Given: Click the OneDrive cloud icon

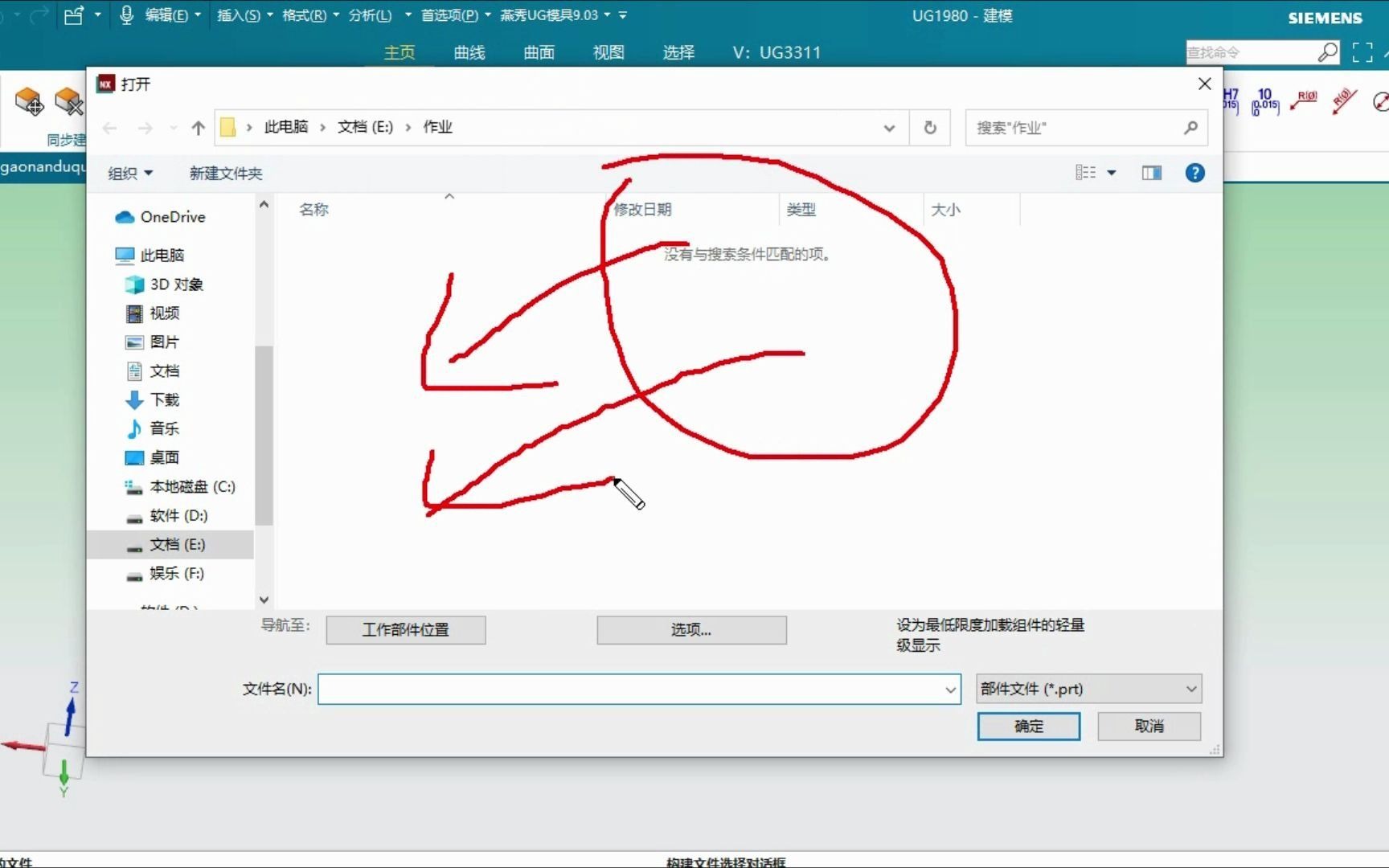Looking at the screenshot, I should (125, 217).
